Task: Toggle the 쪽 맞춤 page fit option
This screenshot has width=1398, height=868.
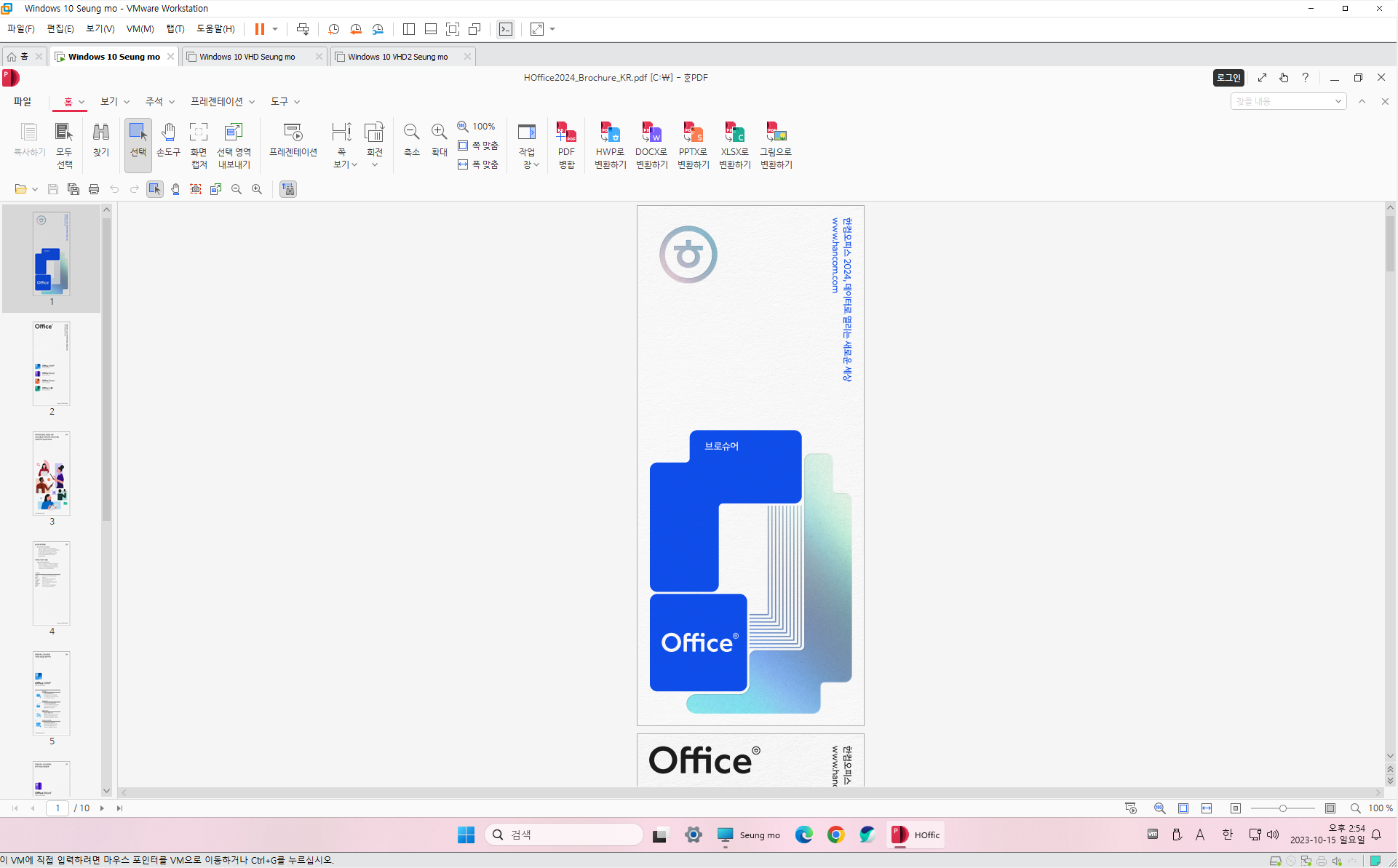Action: [x=478, y=146]
